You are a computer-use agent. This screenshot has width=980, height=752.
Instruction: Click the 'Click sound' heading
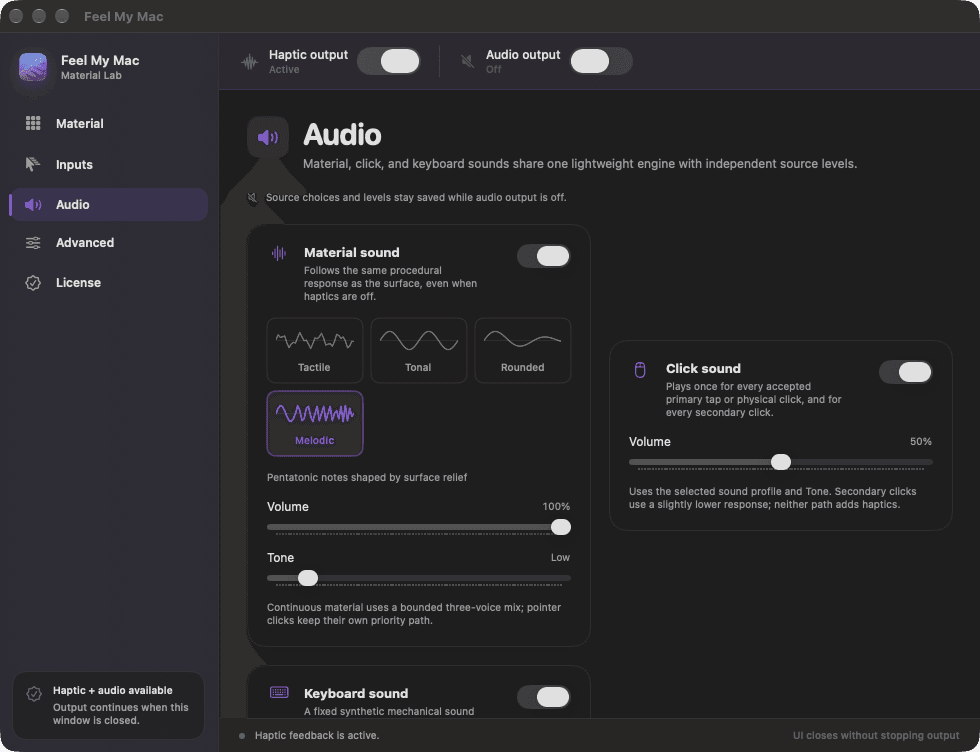pos(703,369)
